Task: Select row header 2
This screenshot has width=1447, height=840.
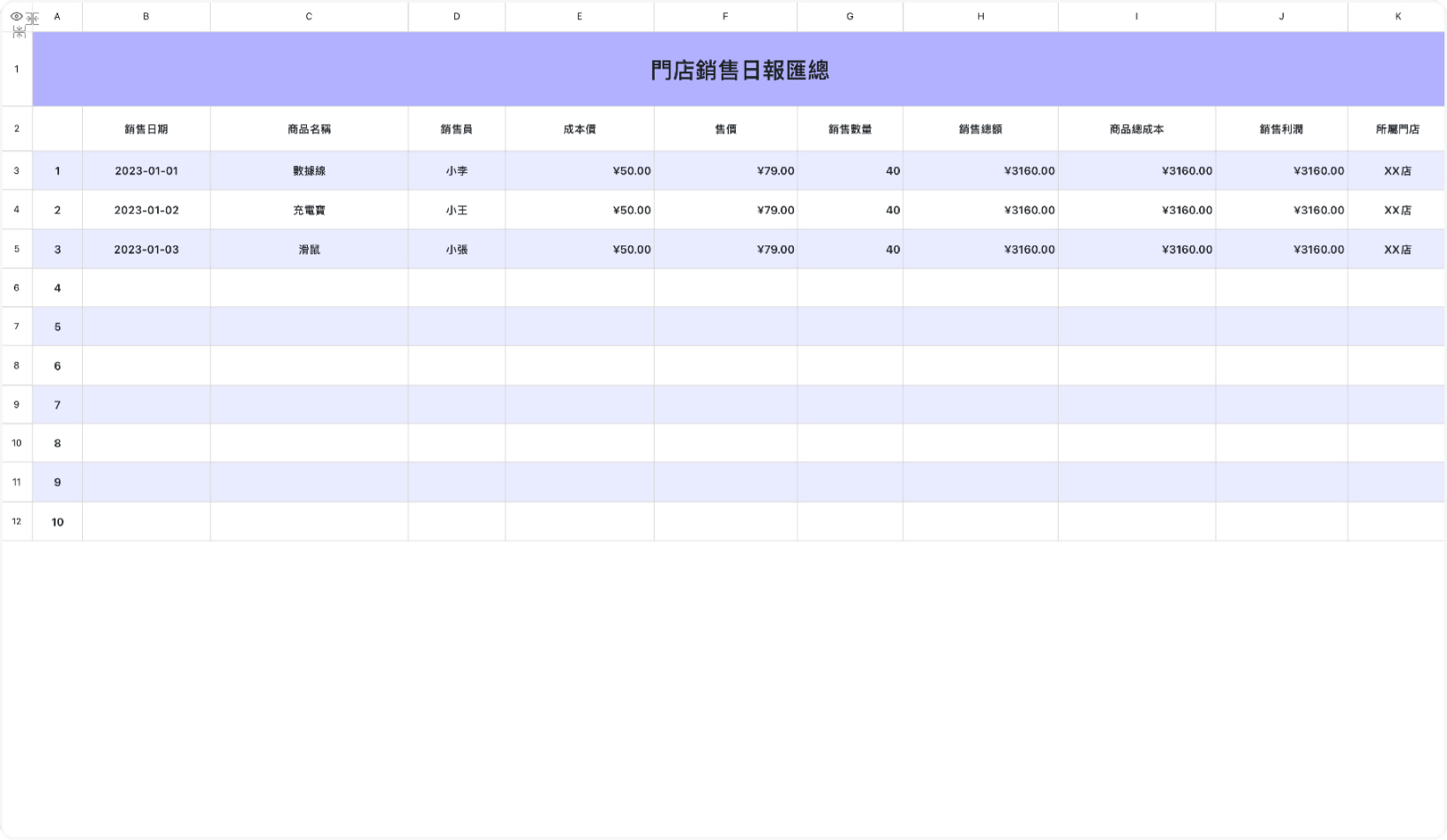Action: tap(17, 129)
